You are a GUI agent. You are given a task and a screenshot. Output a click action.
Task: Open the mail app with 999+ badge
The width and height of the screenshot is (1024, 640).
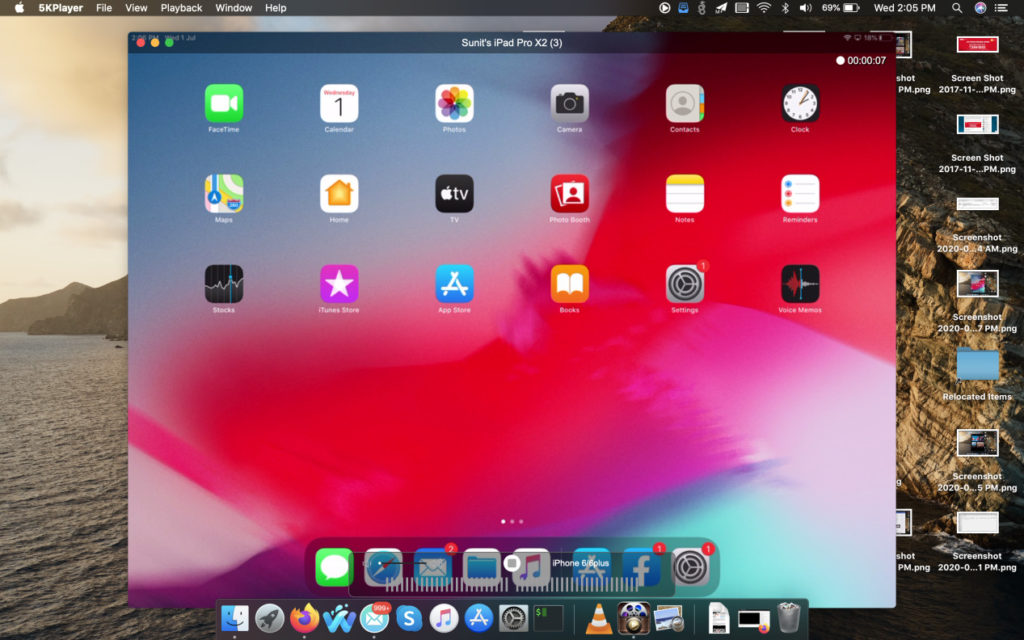(x=374, y=617)
